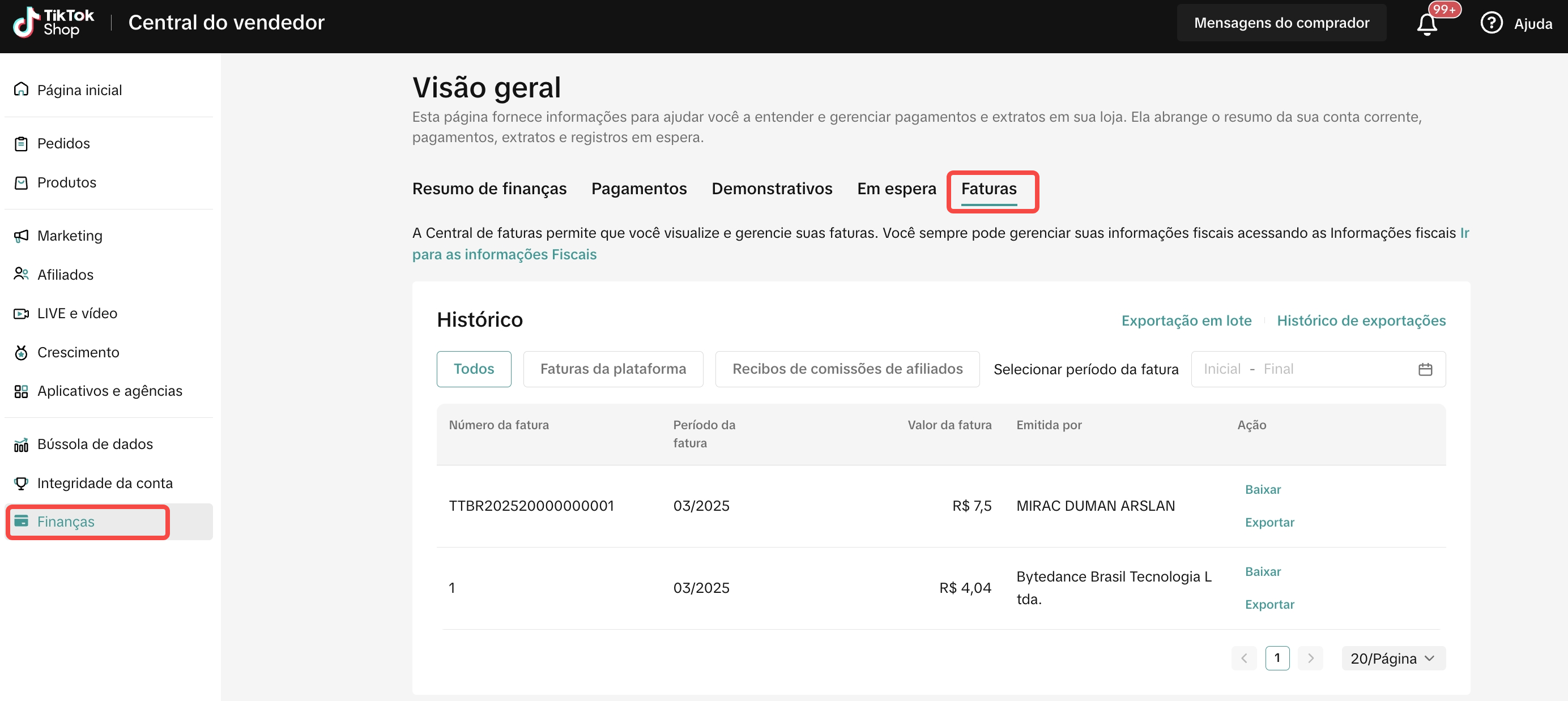The height and width of the screenshot is (701, 1568).
Task: Click Exportar for Bytedance Brasil invoice
Action: pos(1269,604)
